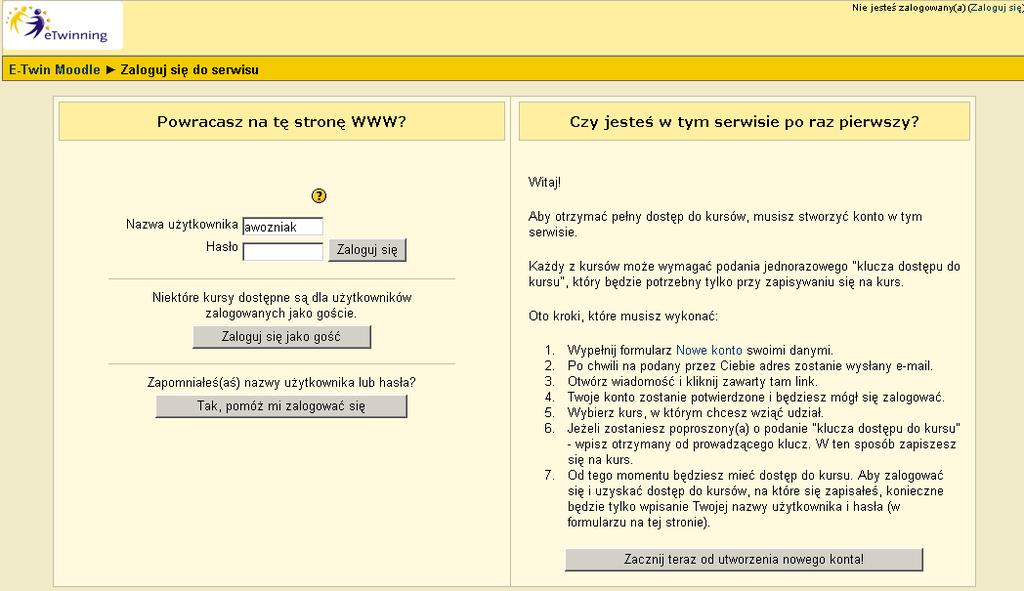1024x591 pixels.
Task: Click step 4 text Twoje konto zostanie potwierdzone
Action: tap(756, 397)
